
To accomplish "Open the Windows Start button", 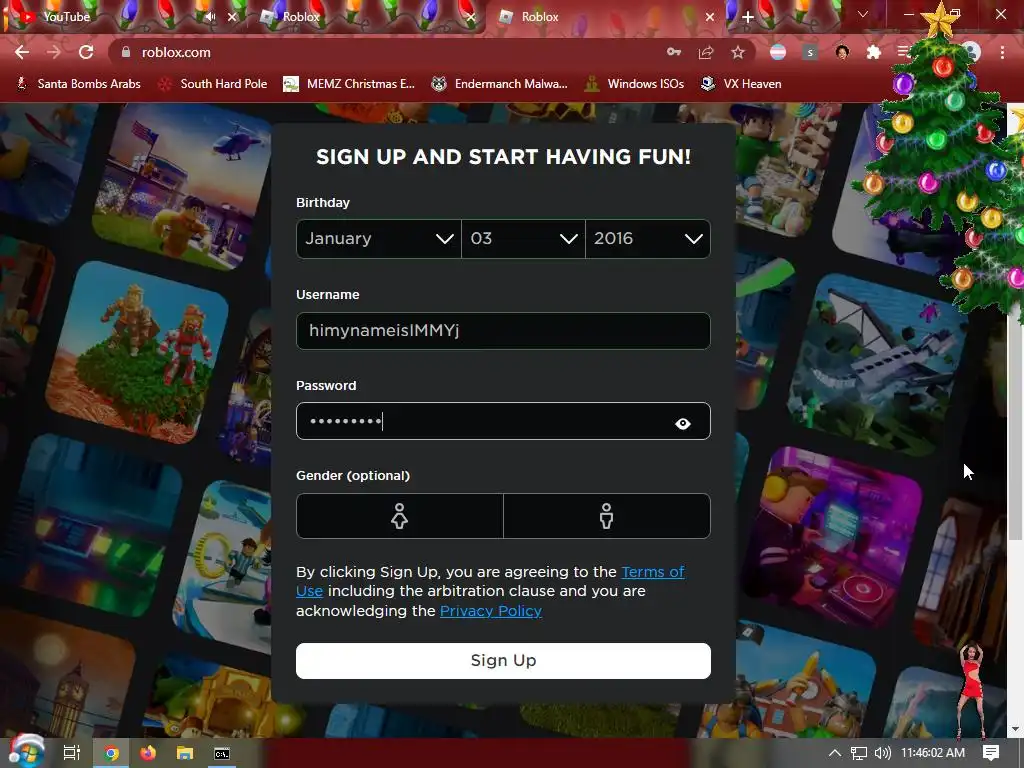I will [25, 752].
